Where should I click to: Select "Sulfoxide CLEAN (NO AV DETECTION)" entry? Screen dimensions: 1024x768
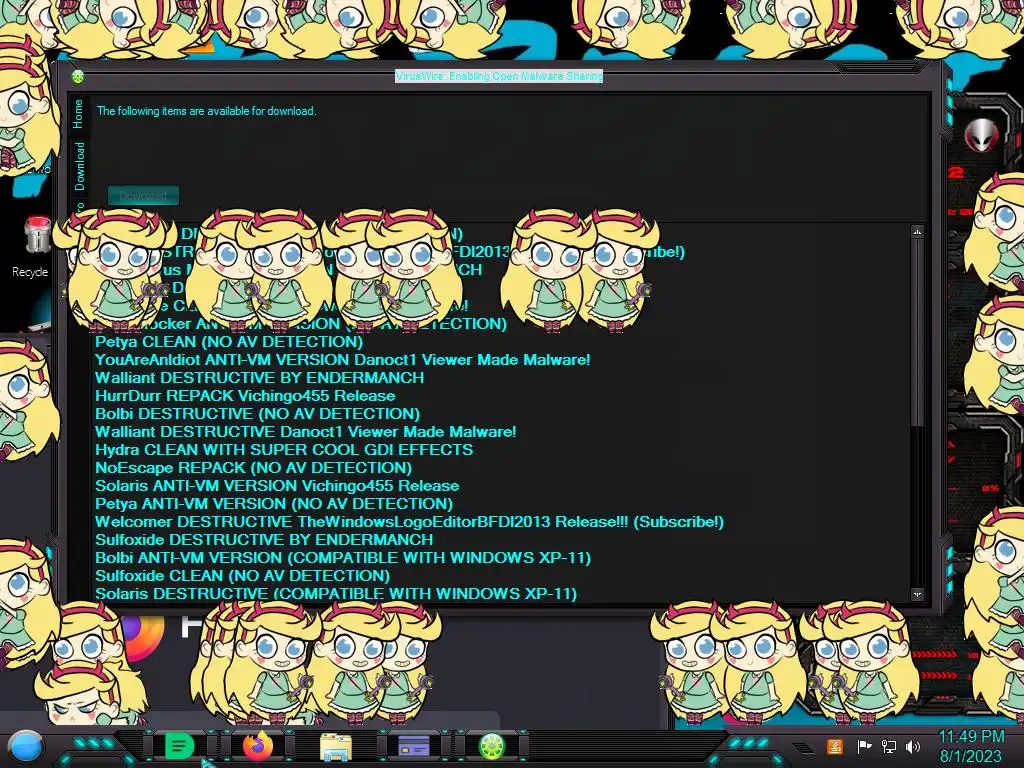click(x=242, y=576)
